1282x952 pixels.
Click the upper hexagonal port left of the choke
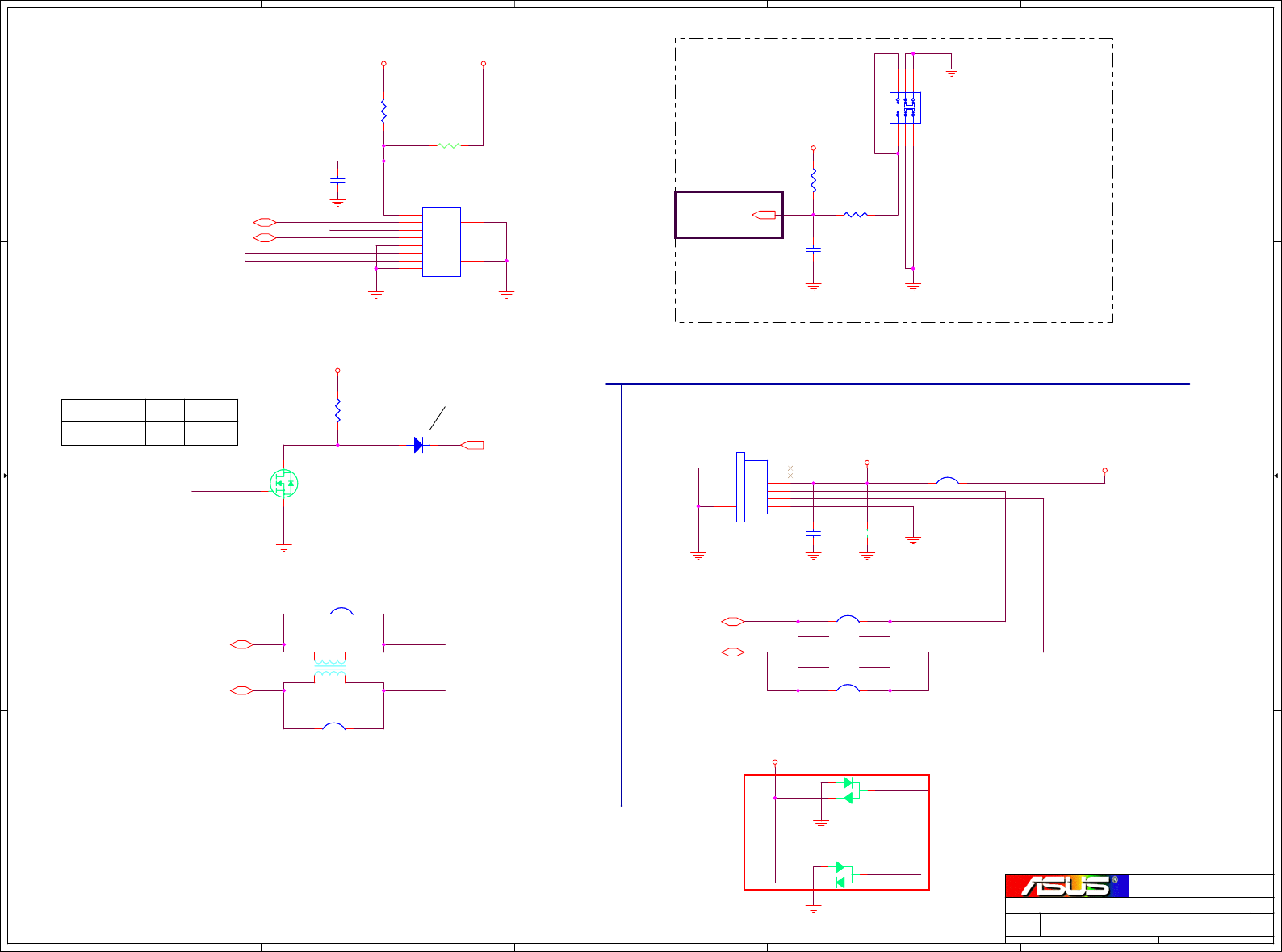241,644
